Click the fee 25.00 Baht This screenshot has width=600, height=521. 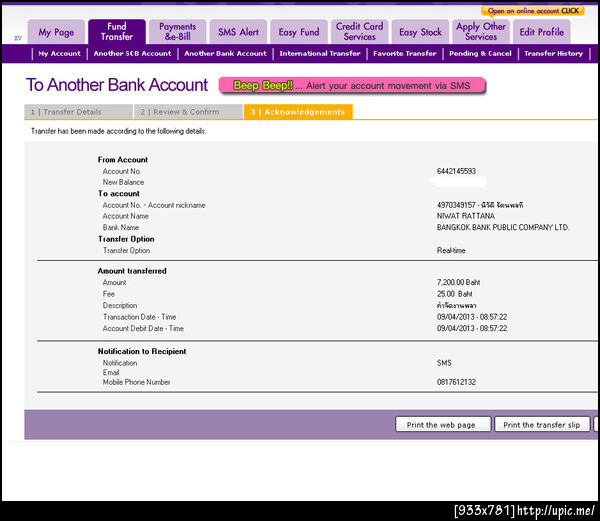(455, 294)
